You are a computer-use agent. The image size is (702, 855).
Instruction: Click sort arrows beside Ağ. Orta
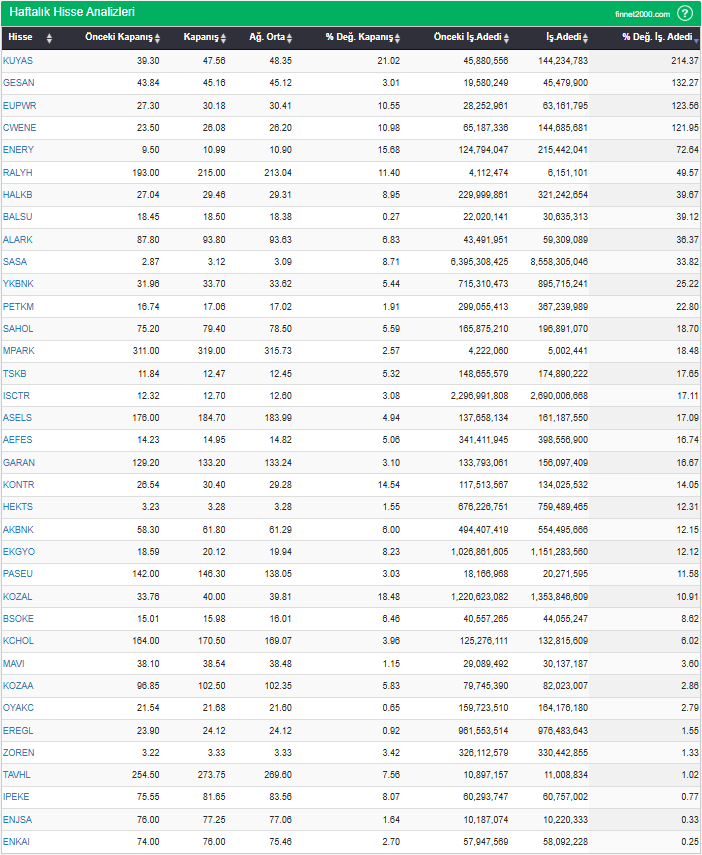coord(289,38)
